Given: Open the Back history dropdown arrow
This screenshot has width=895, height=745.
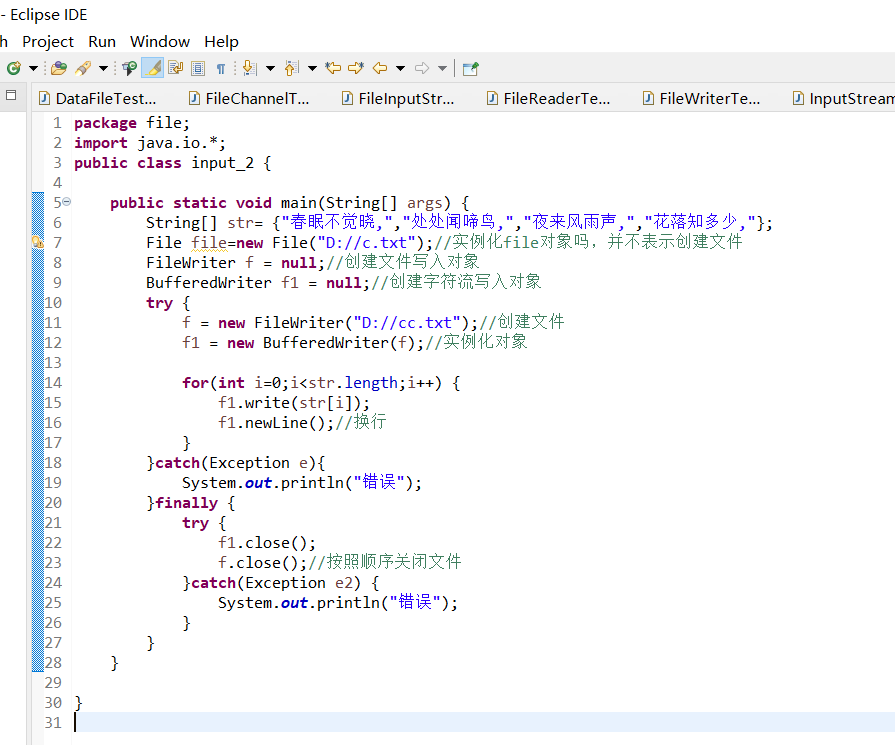Looking at the screenshot, I should 400,68.
